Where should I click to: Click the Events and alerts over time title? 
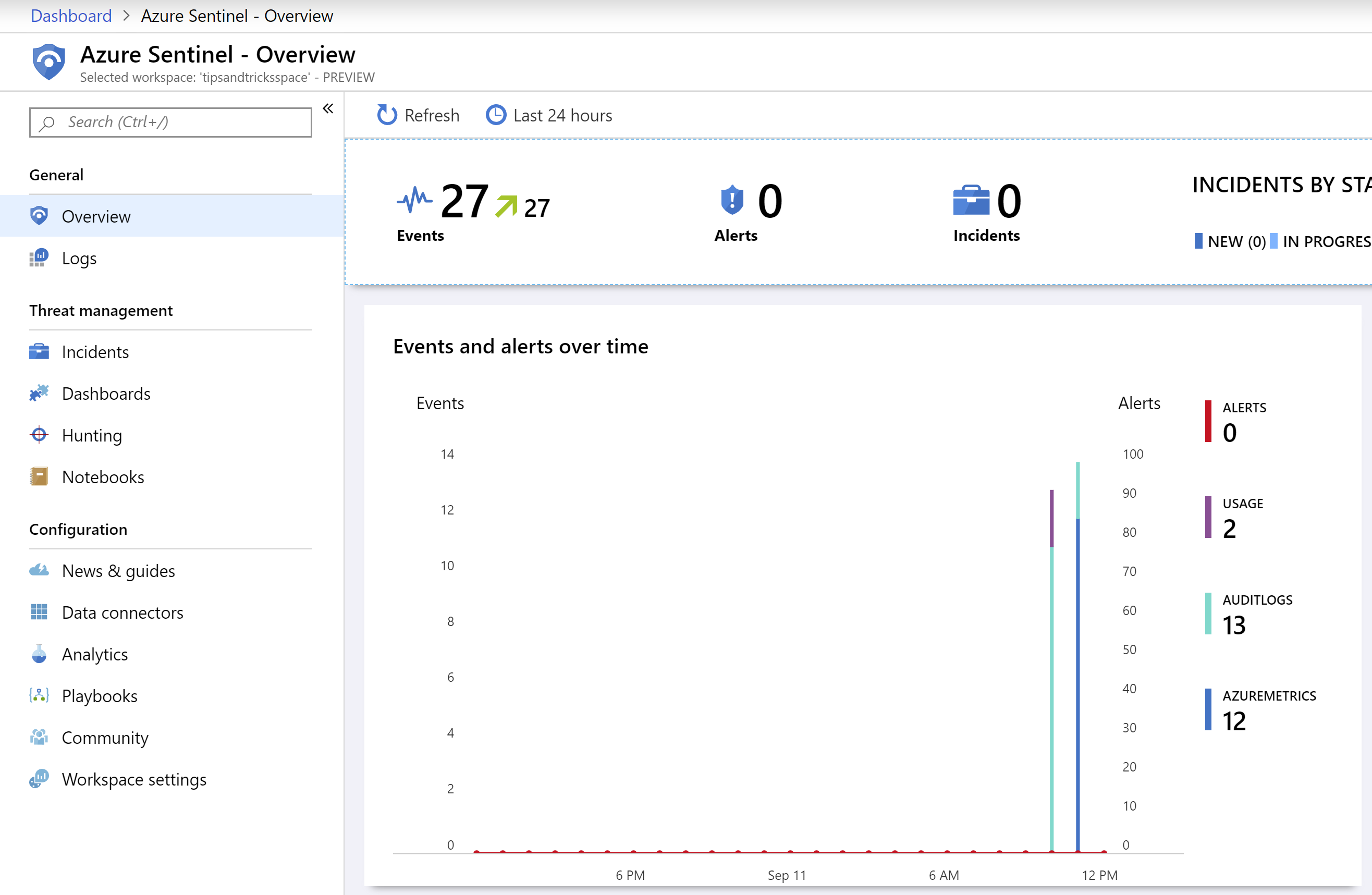click(521, 346)
